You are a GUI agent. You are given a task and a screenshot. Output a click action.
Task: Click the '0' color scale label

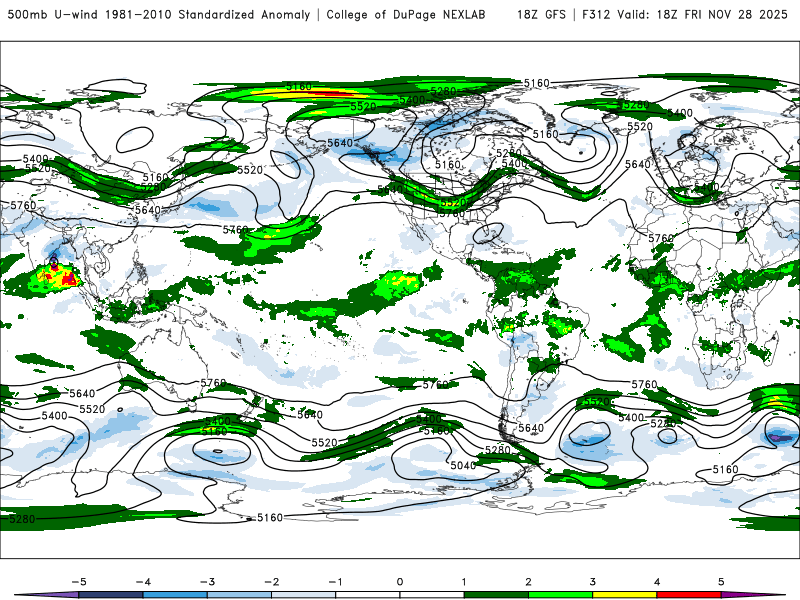tap(400, 582)
